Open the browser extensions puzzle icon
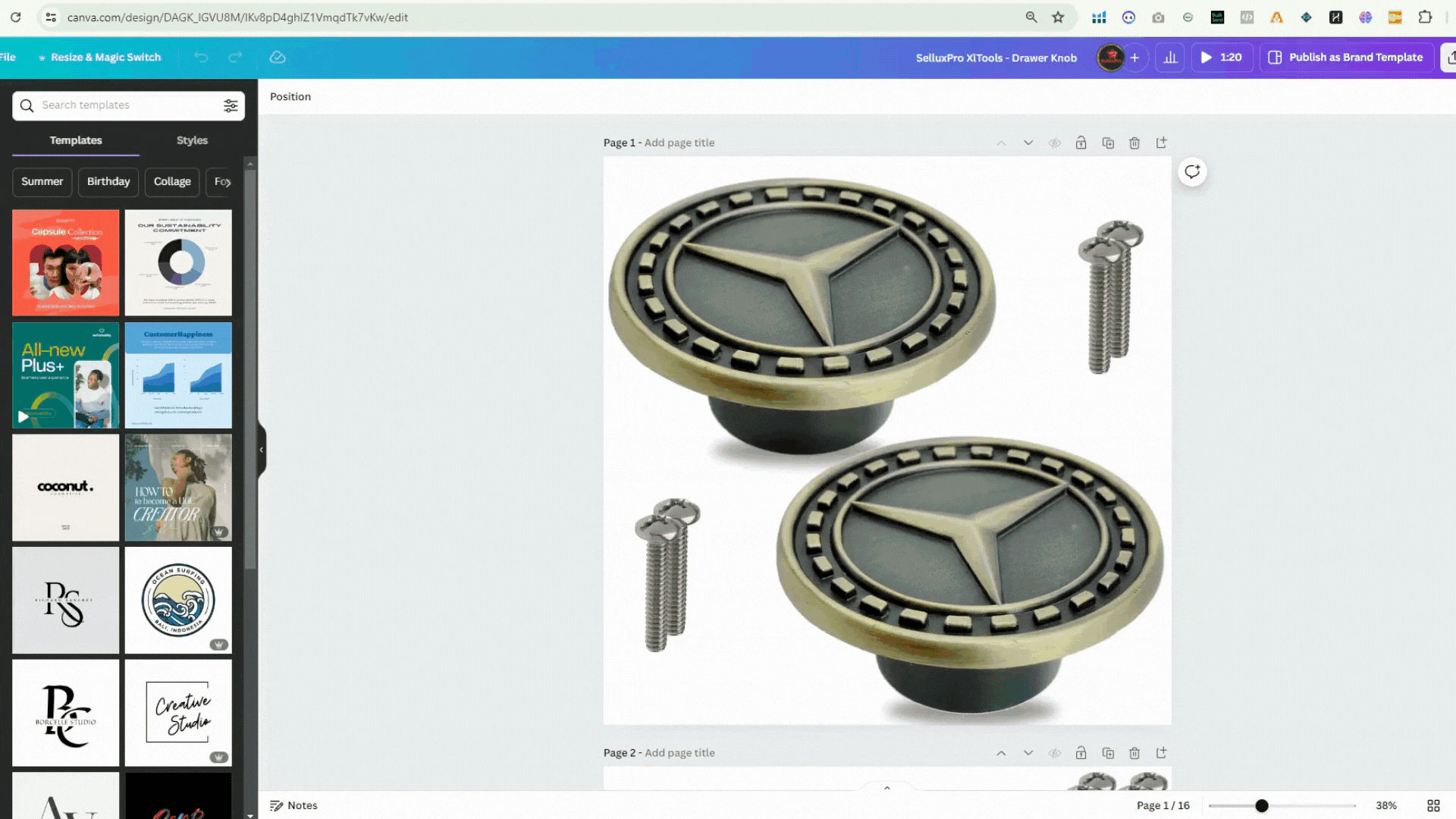The image size is (1456, 819). tap(1425, 17)
